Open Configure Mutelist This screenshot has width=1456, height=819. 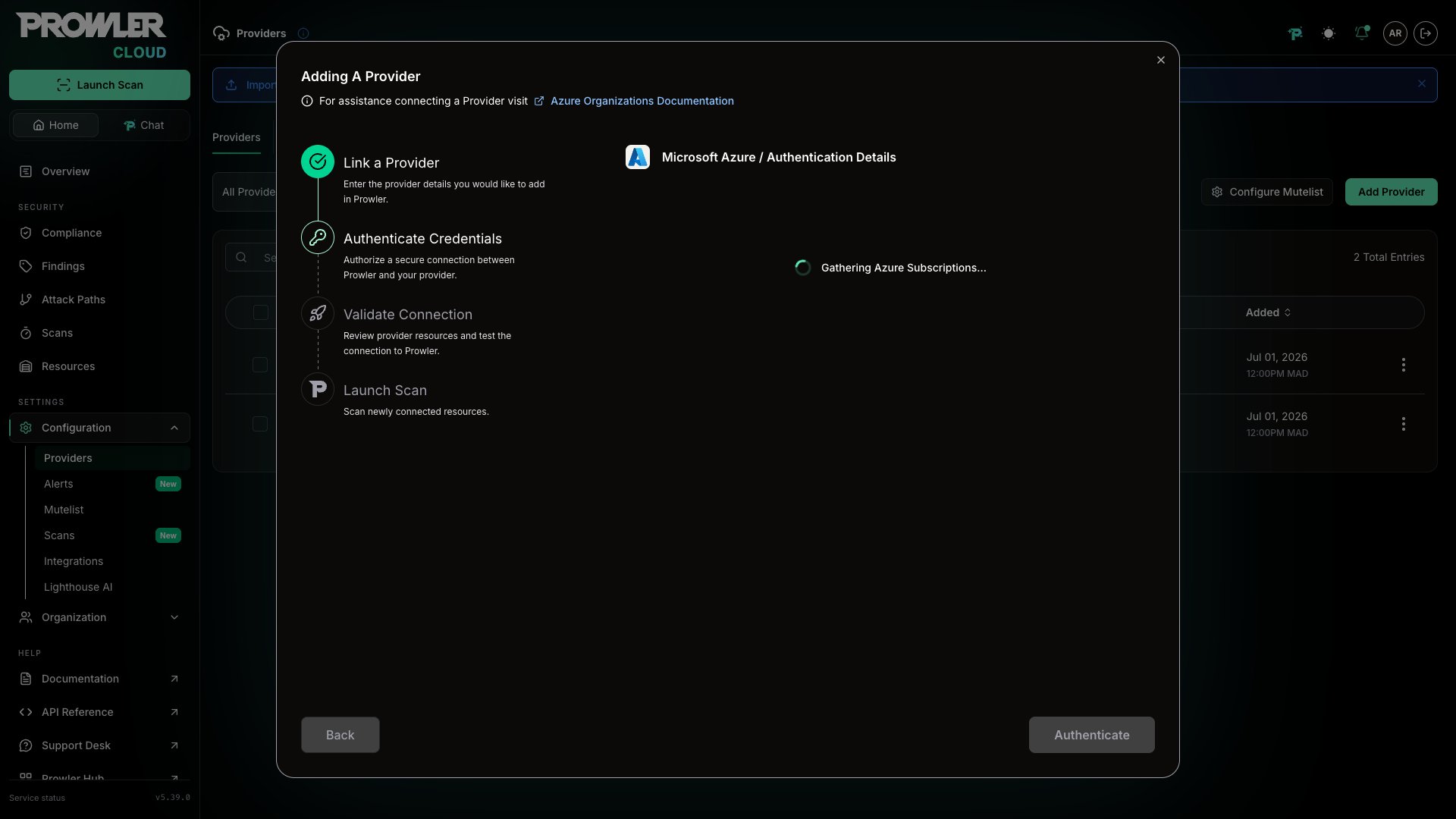(x=1267, y=192)
